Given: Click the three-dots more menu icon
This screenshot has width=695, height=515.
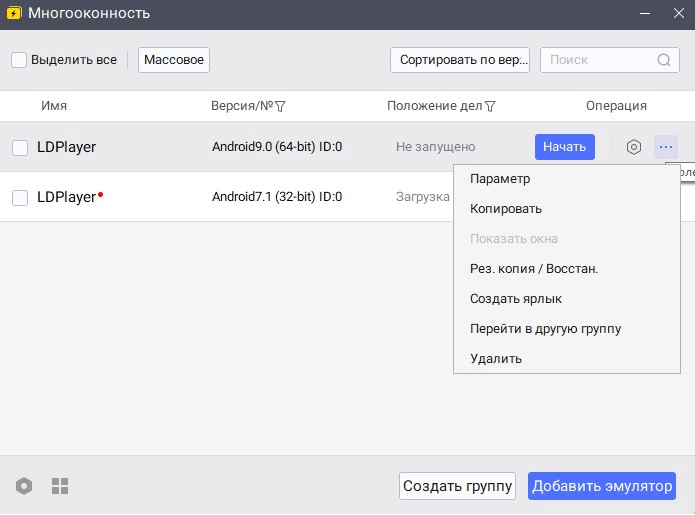Looking at the screenshot, I should click(666, 147).
